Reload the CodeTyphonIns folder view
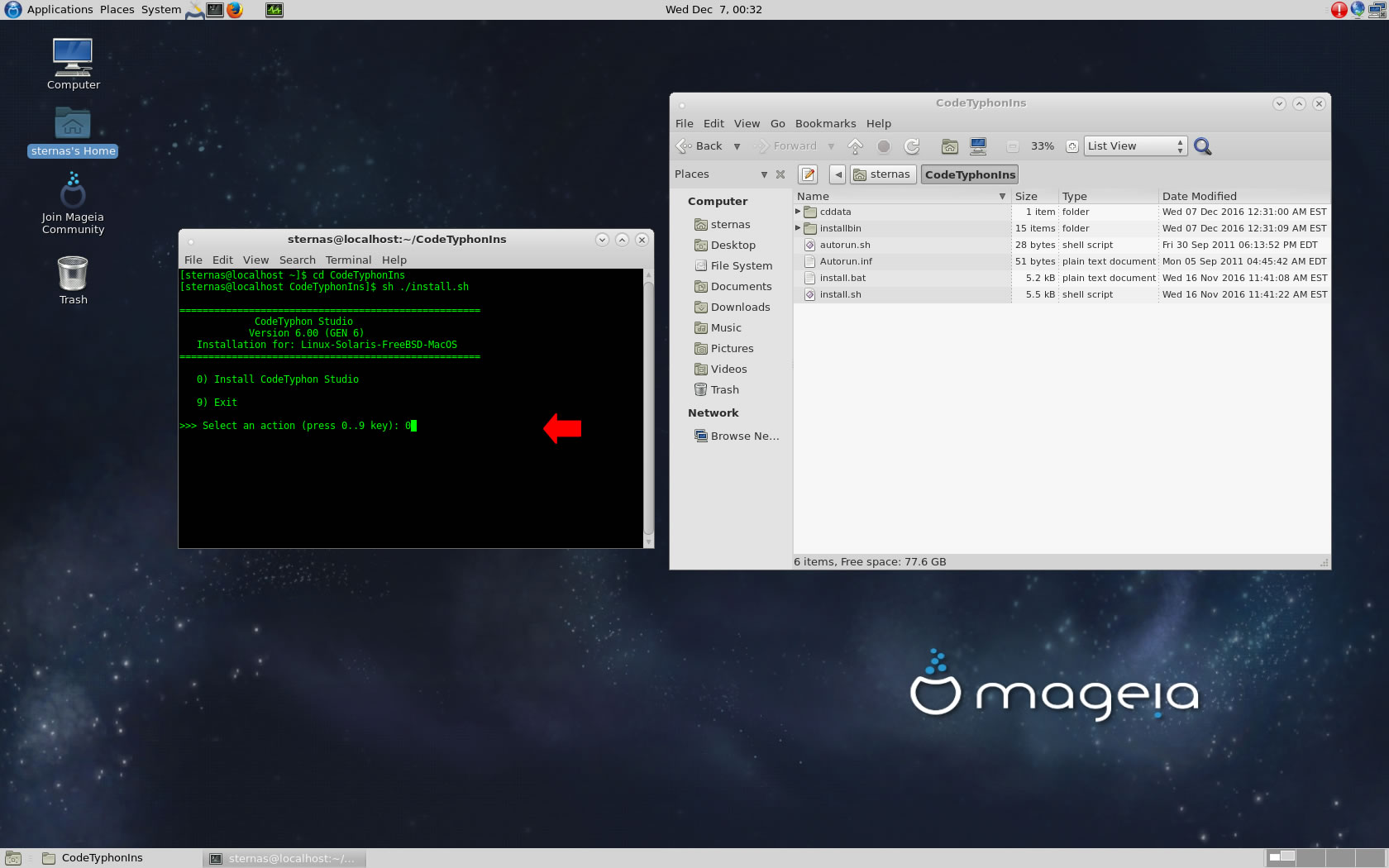Screen dimensions: 1389x868 tap(912, 146)
